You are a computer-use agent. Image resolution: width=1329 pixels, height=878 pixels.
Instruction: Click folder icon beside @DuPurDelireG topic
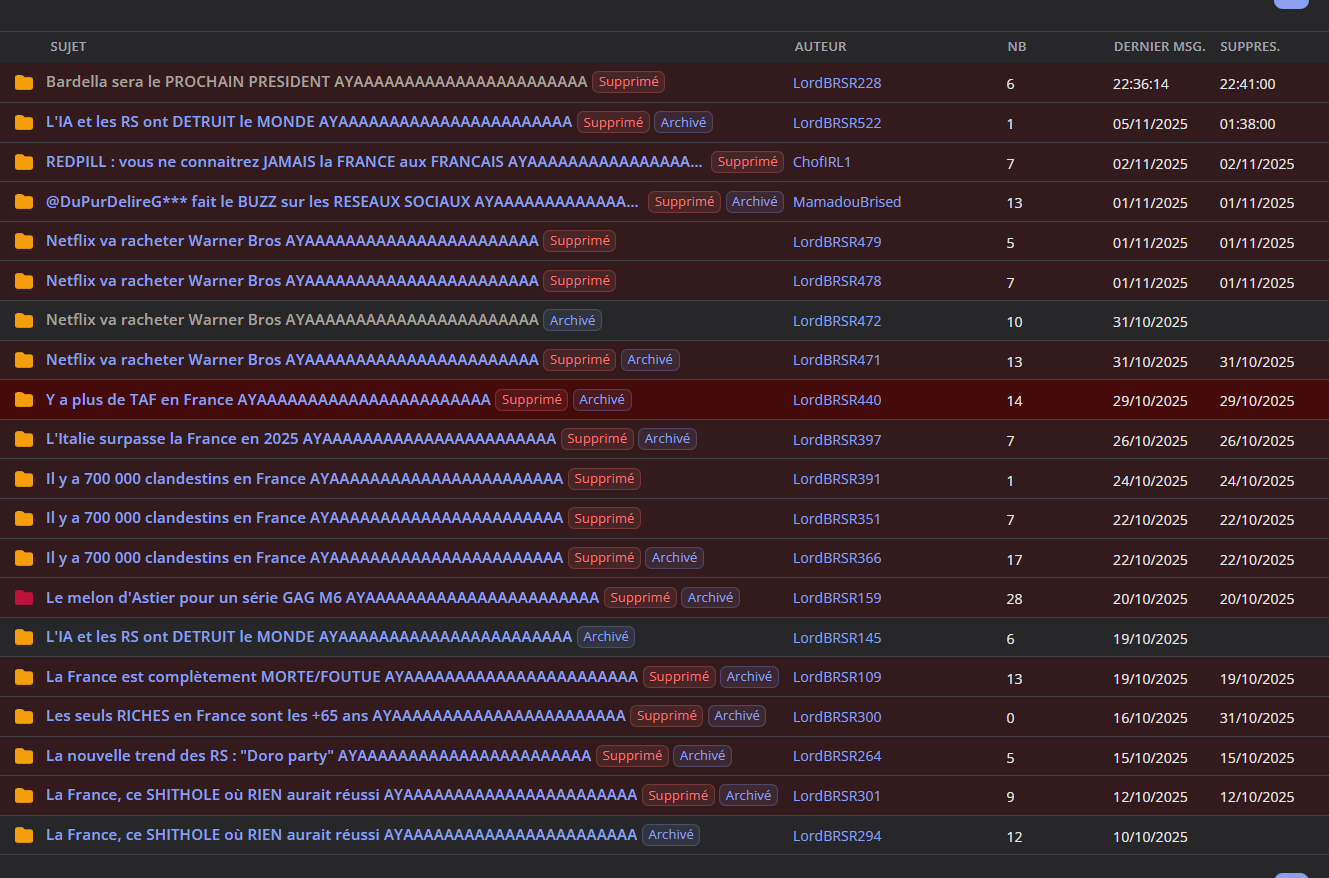click(24, 202)
